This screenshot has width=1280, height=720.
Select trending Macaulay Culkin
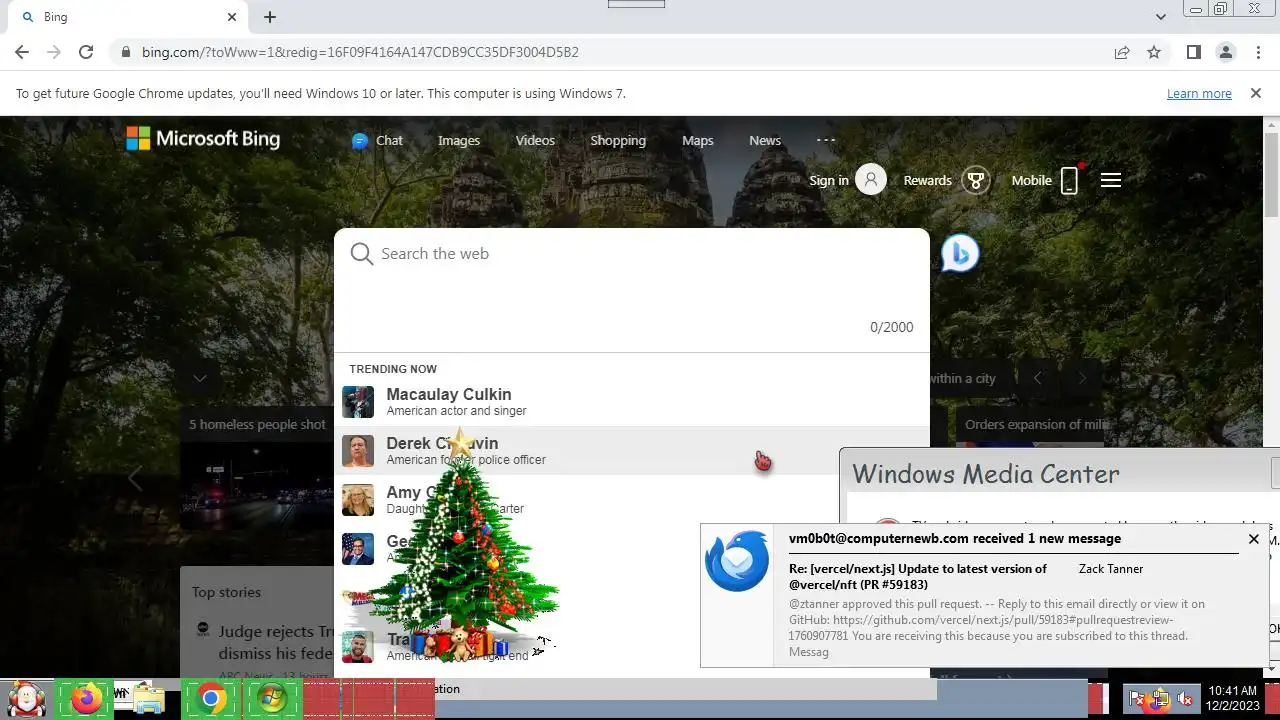point(632,402)
